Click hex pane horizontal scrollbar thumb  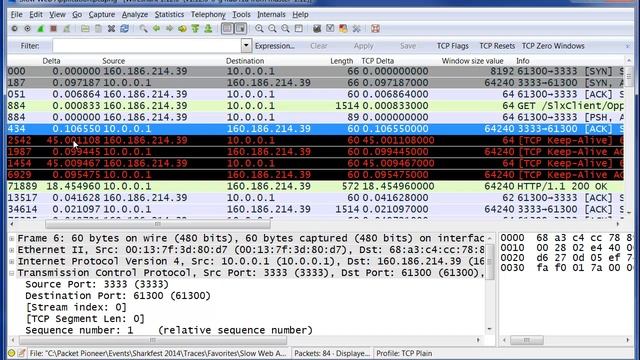527,340
